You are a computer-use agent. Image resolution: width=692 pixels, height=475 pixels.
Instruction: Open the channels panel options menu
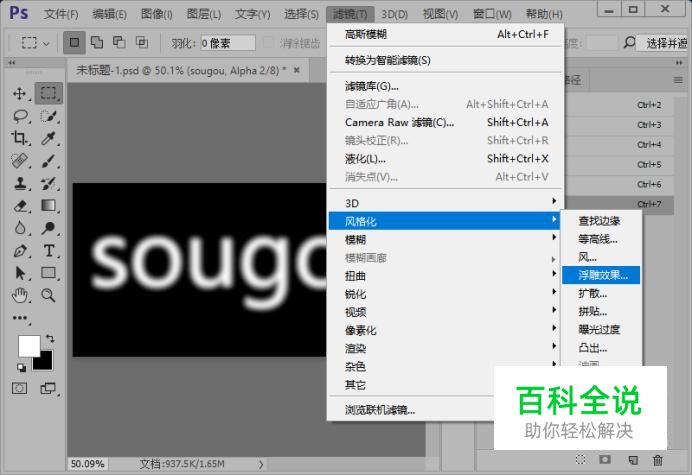coord(678,80)
